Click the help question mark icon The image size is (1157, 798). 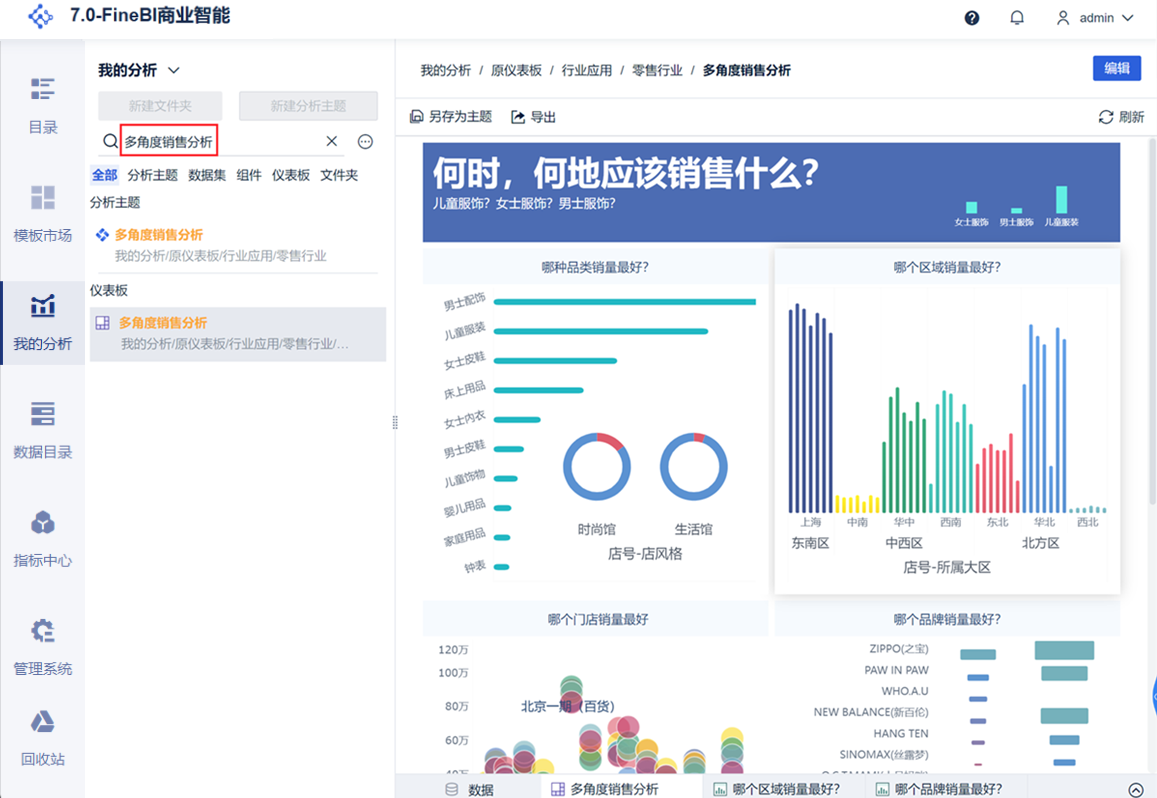[972, 18]
